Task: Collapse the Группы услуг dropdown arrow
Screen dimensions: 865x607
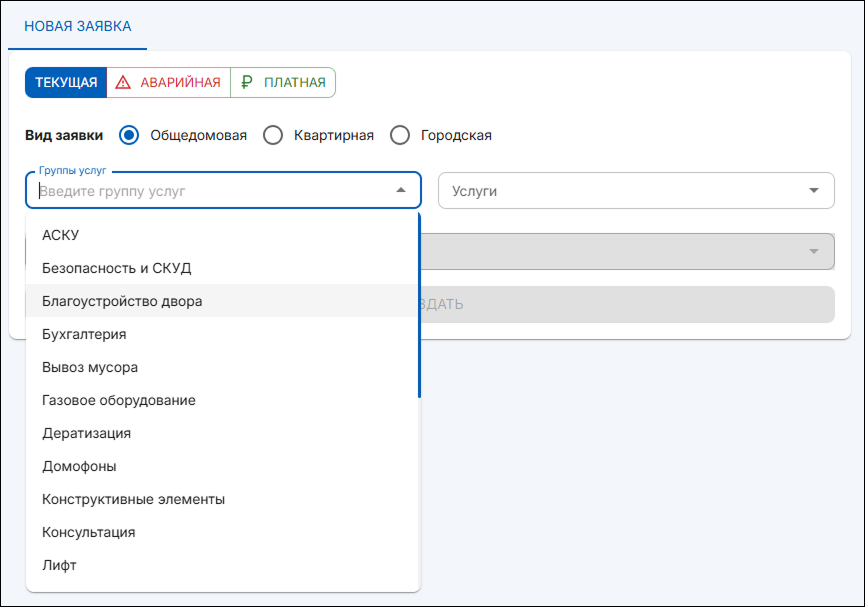Action: (x=401, y=190)
